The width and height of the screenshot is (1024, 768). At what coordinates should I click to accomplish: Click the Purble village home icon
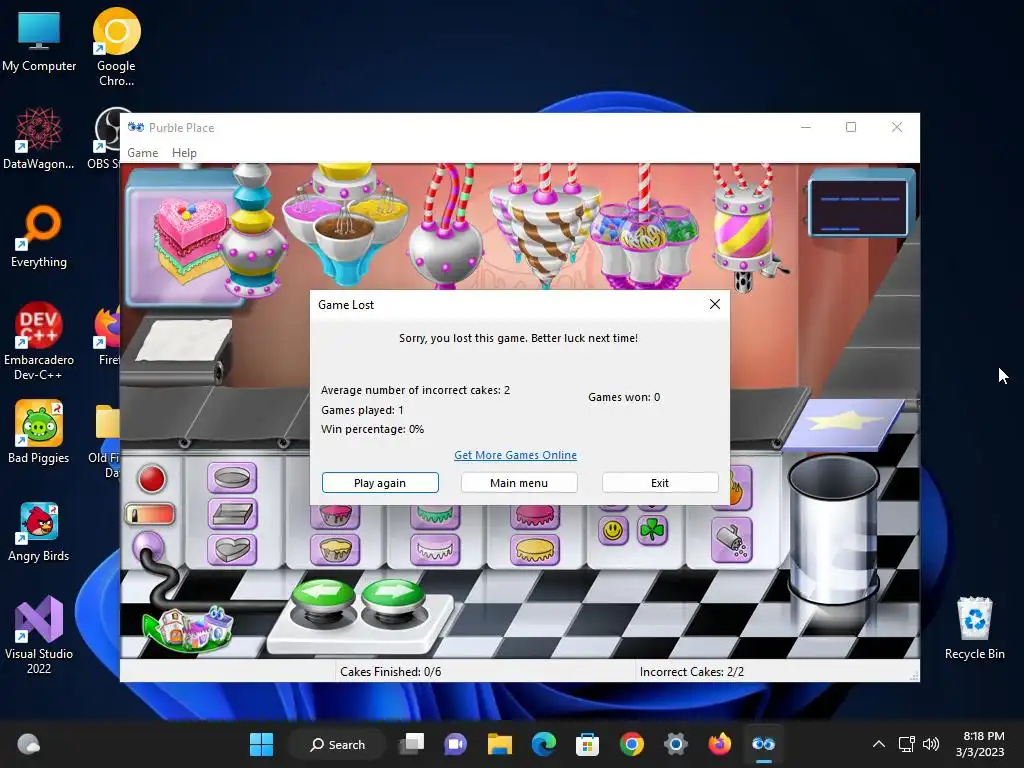189,629
